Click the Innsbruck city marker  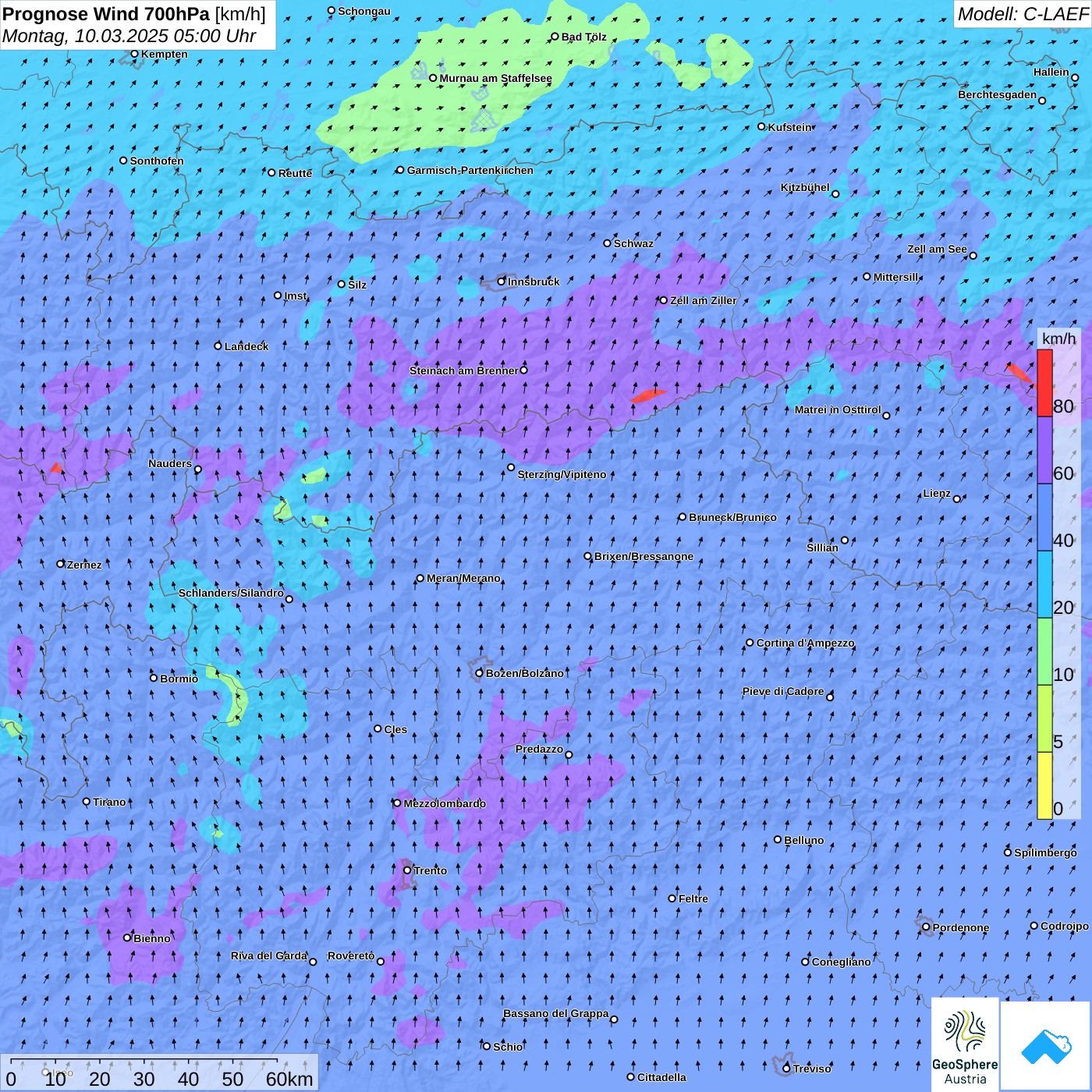[502, 282]
